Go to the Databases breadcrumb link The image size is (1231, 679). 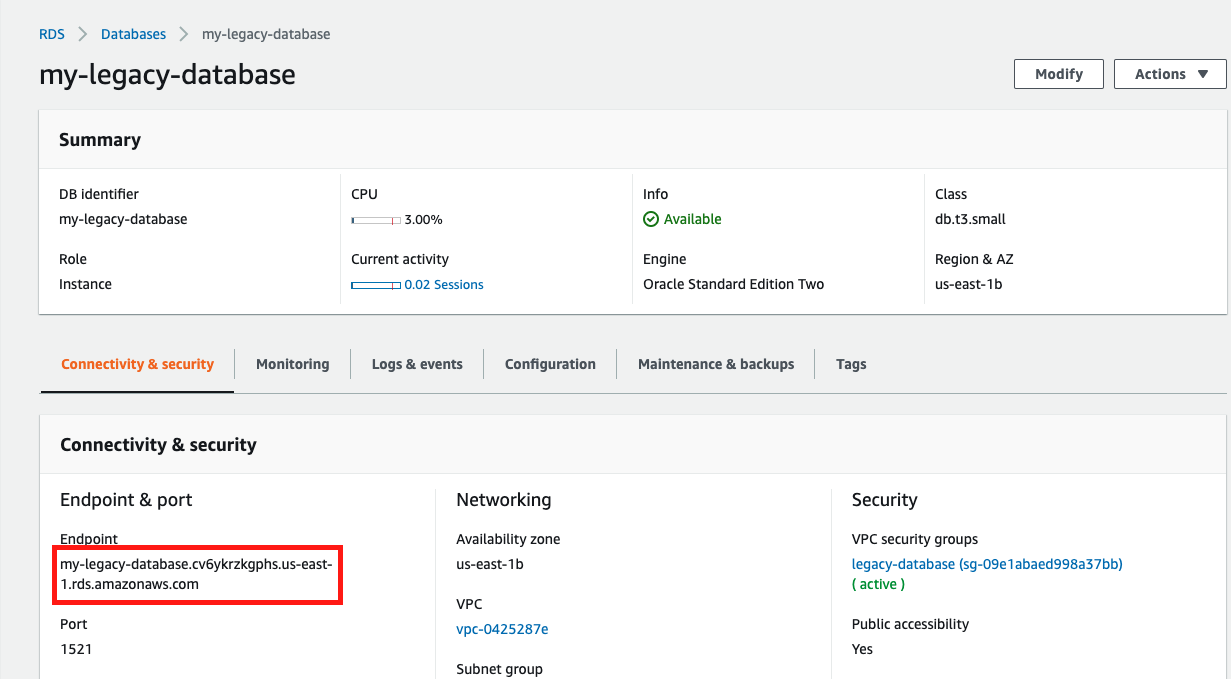133,34
